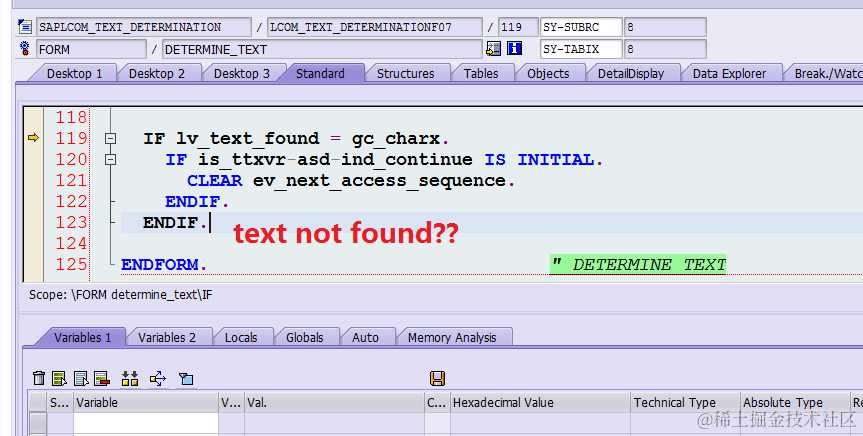Click the SY-SUBRC field

[x=581, y=27]
